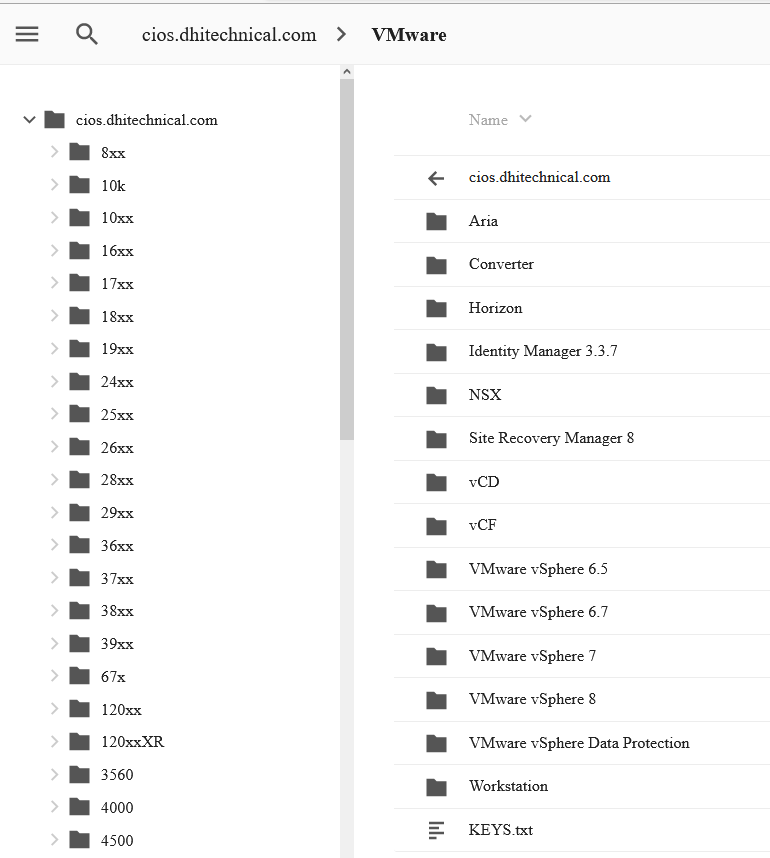Expand the 120xxXR tree folder
This screenshot has height=858, width=770.
coord(54,741)
